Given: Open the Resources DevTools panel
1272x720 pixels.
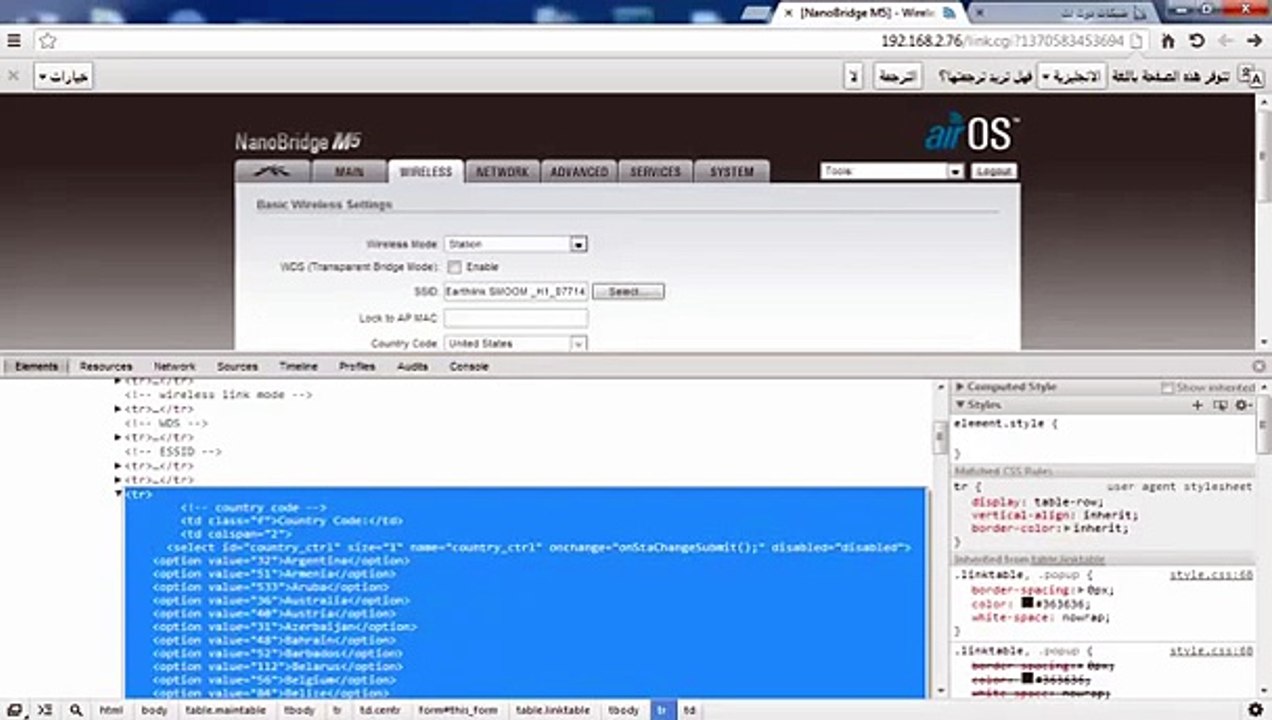Looking at the screenshot, I should click(106, 366).
